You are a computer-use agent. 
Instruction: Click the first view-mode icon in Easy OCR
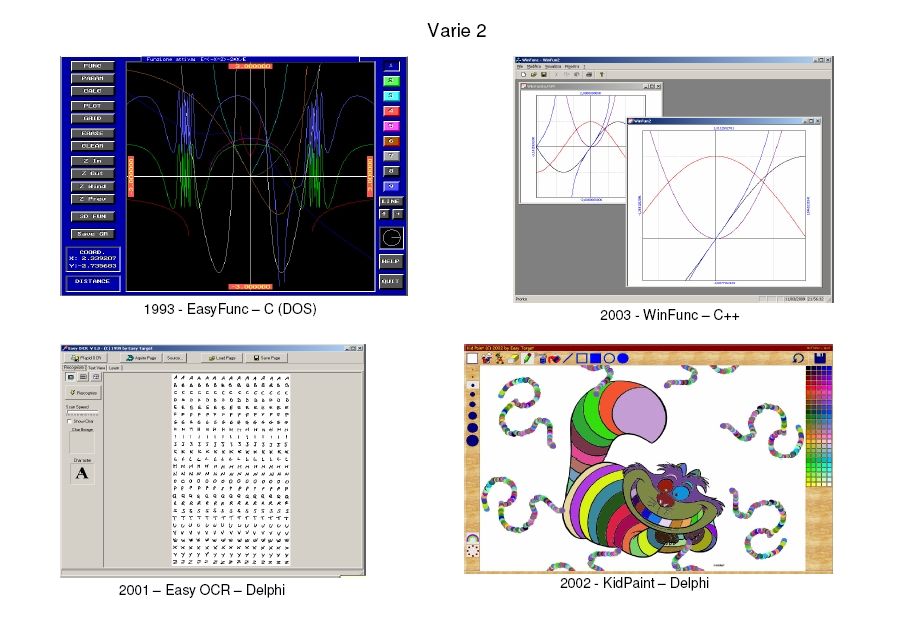(71, 377)
